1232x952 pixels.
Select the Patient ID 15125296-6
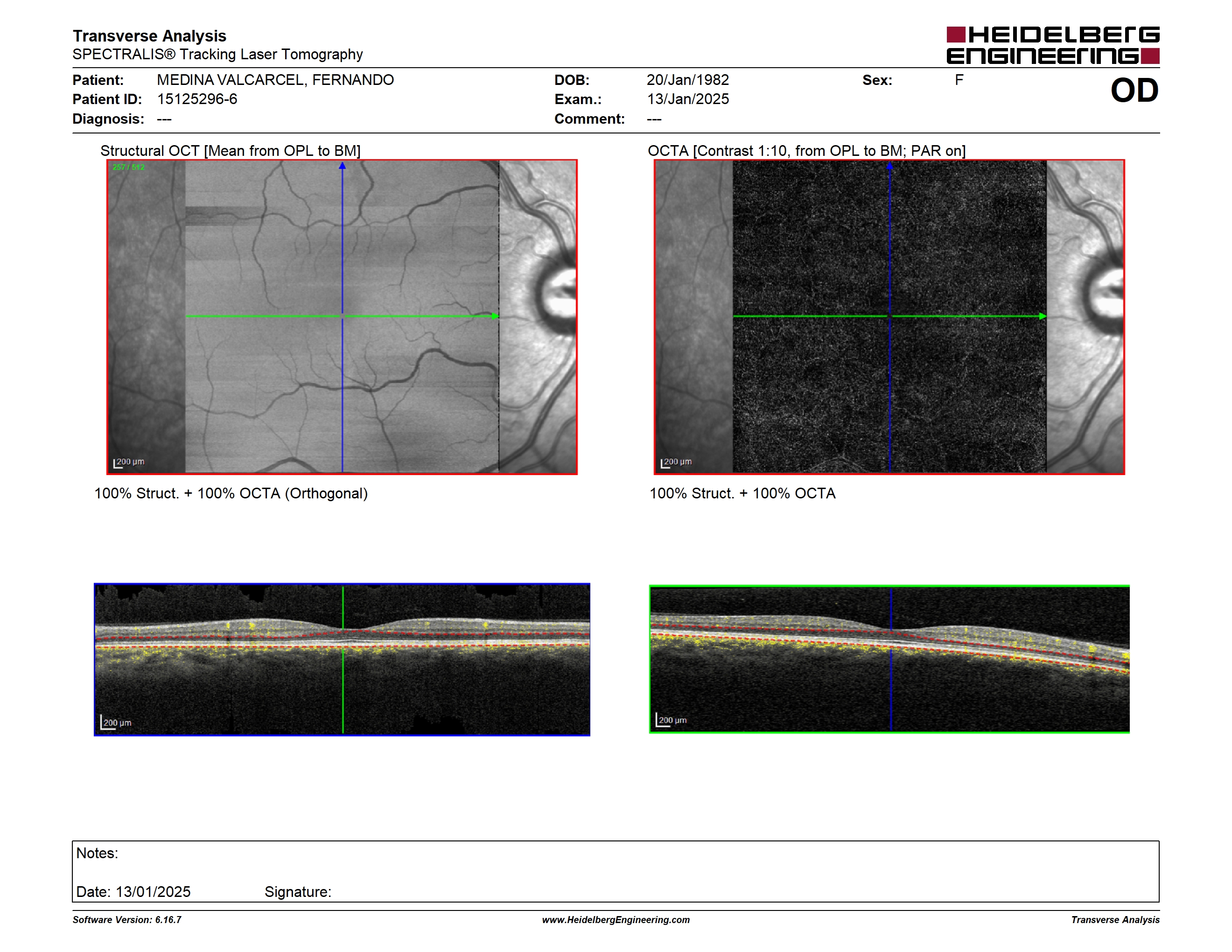tap(197, 99)
